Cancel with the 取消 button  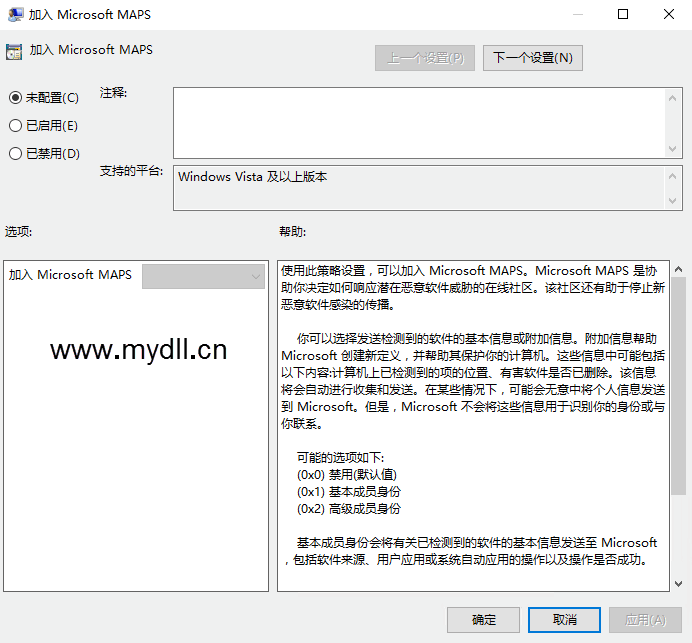[564, 620]
